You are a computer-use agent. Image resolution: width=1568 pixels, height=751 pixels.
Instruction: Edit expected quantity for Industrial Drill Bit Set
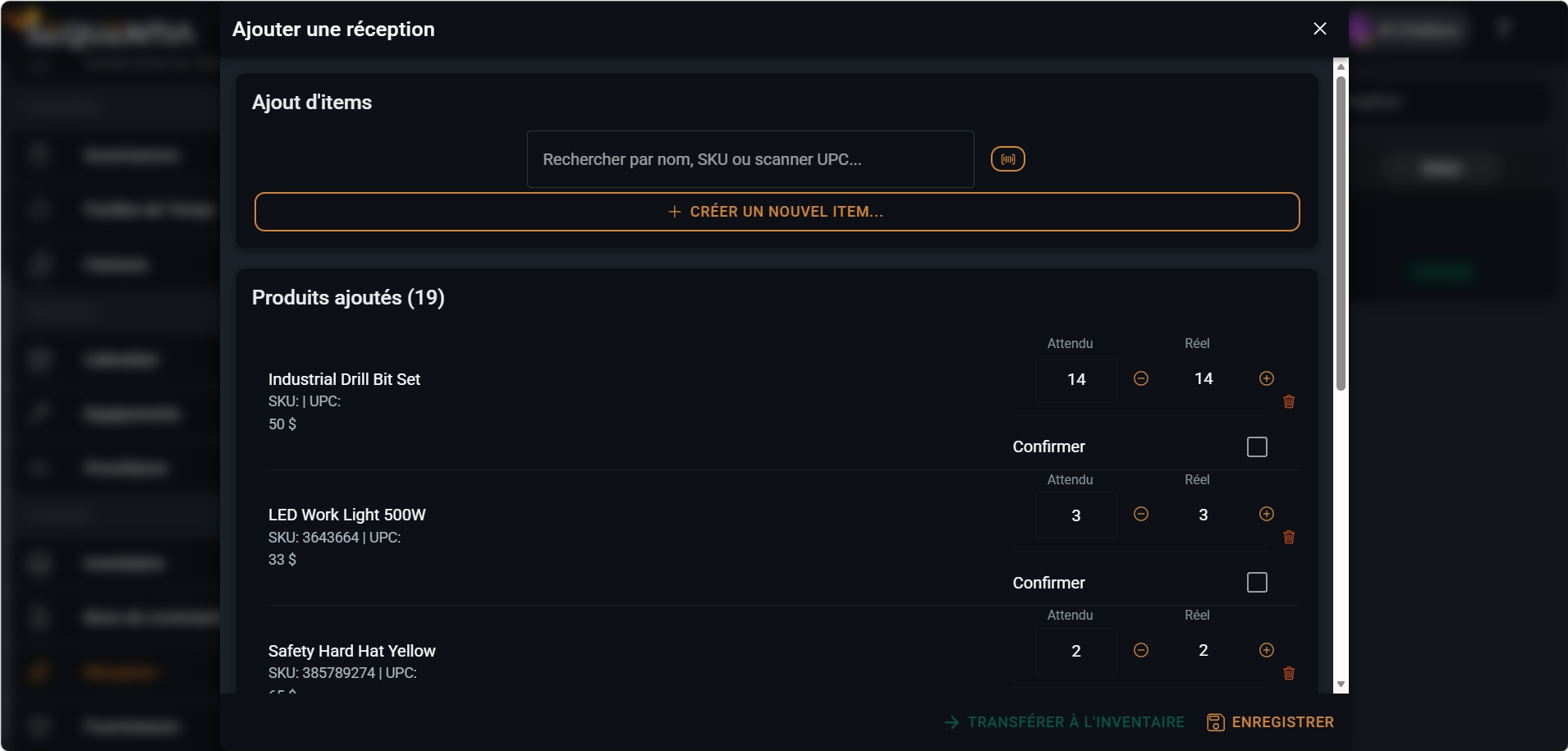(x=1076, y=379)
